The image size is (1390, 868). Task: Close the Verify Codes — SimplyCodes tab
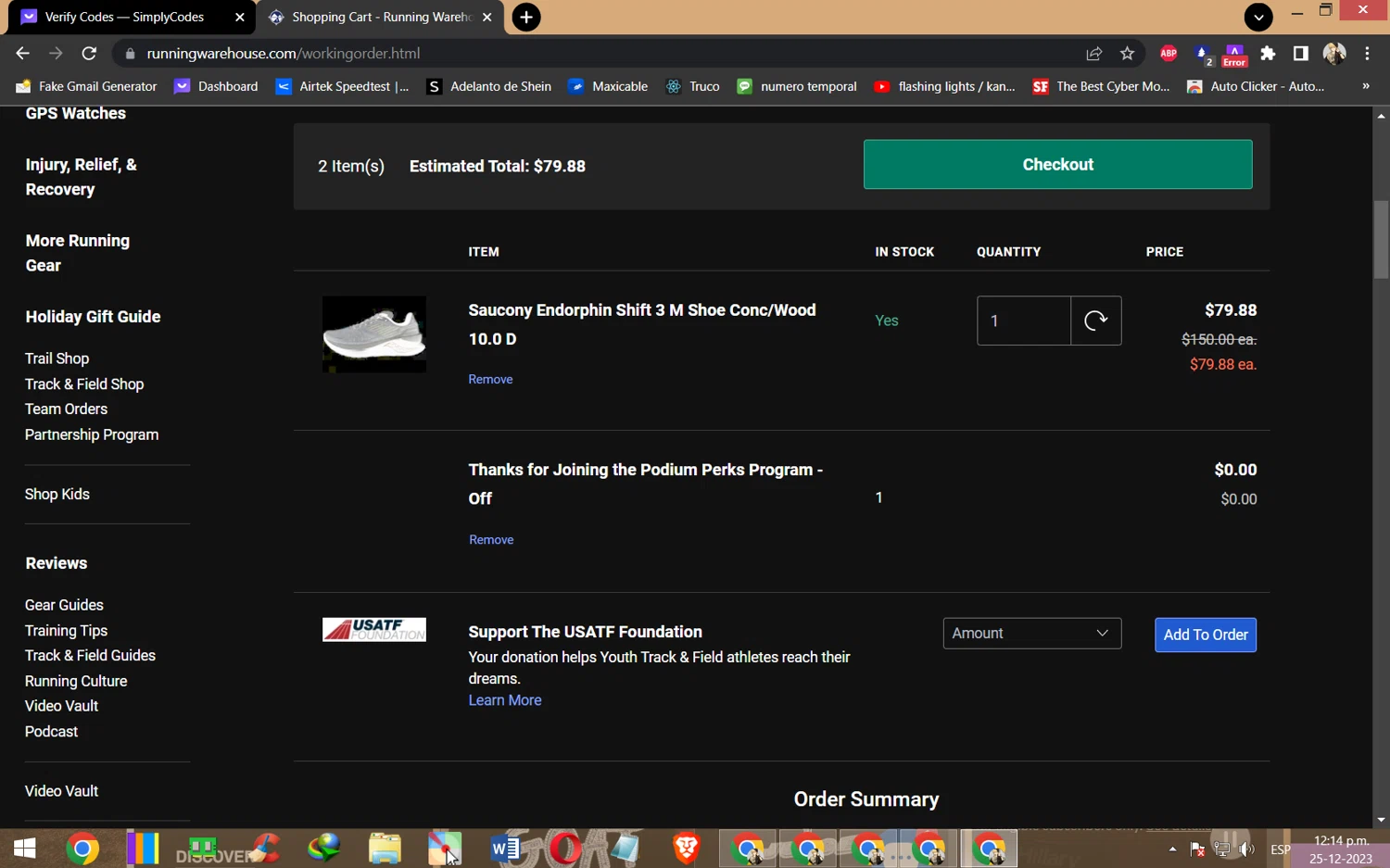[x=239, y=17]
